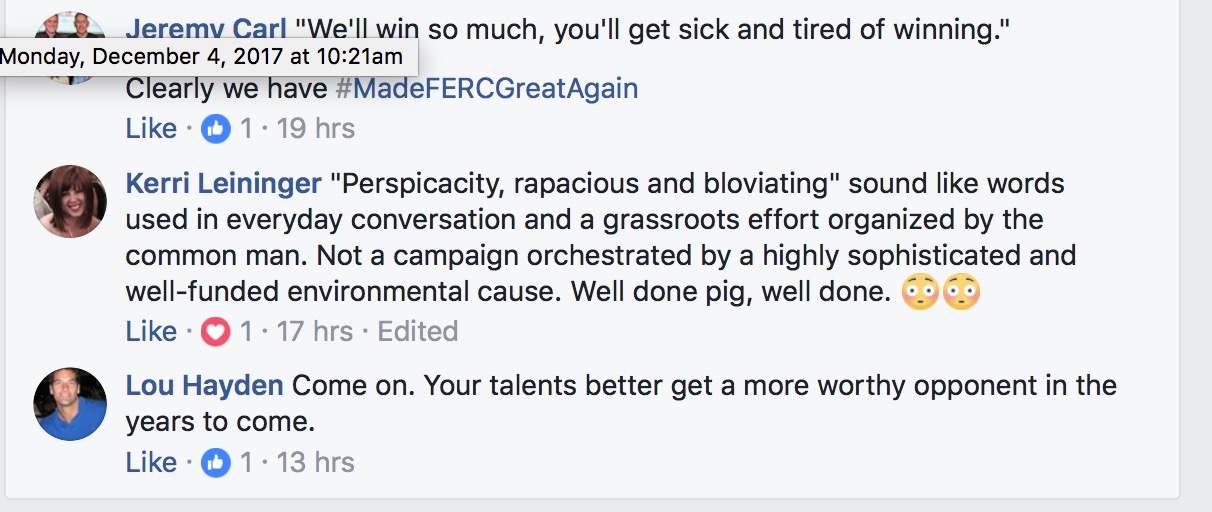
Task: Click the reaction count on Lou Hayden's comment
Action: (x=246, y=462)
